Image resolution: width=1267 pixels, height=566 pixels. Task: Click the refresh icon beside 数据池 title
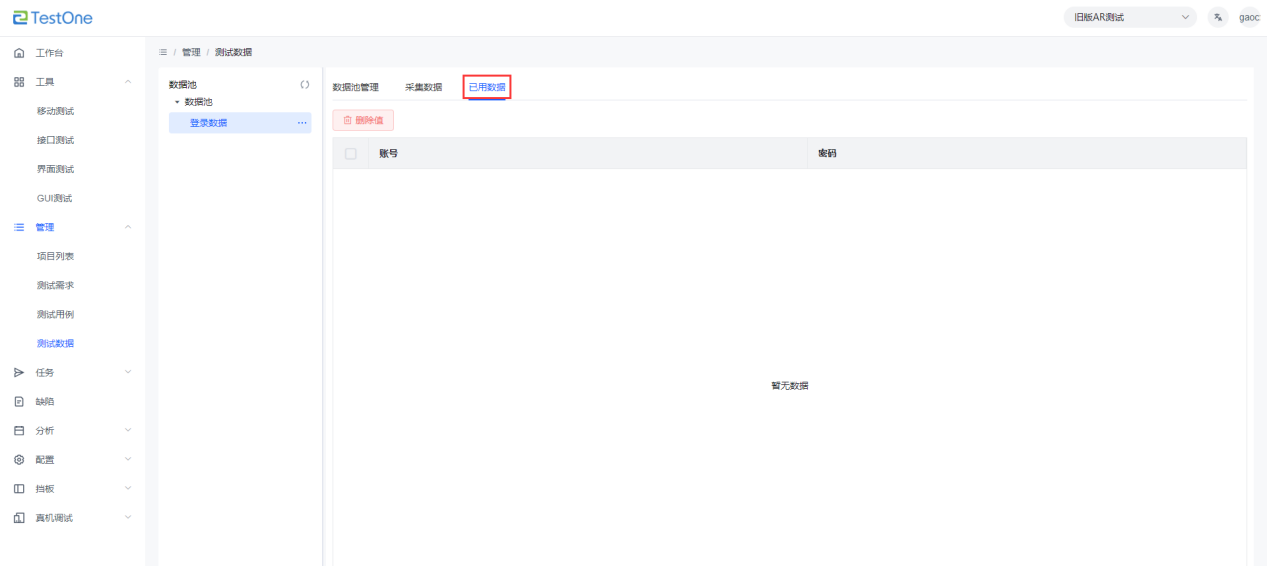[x=304, y=85]
